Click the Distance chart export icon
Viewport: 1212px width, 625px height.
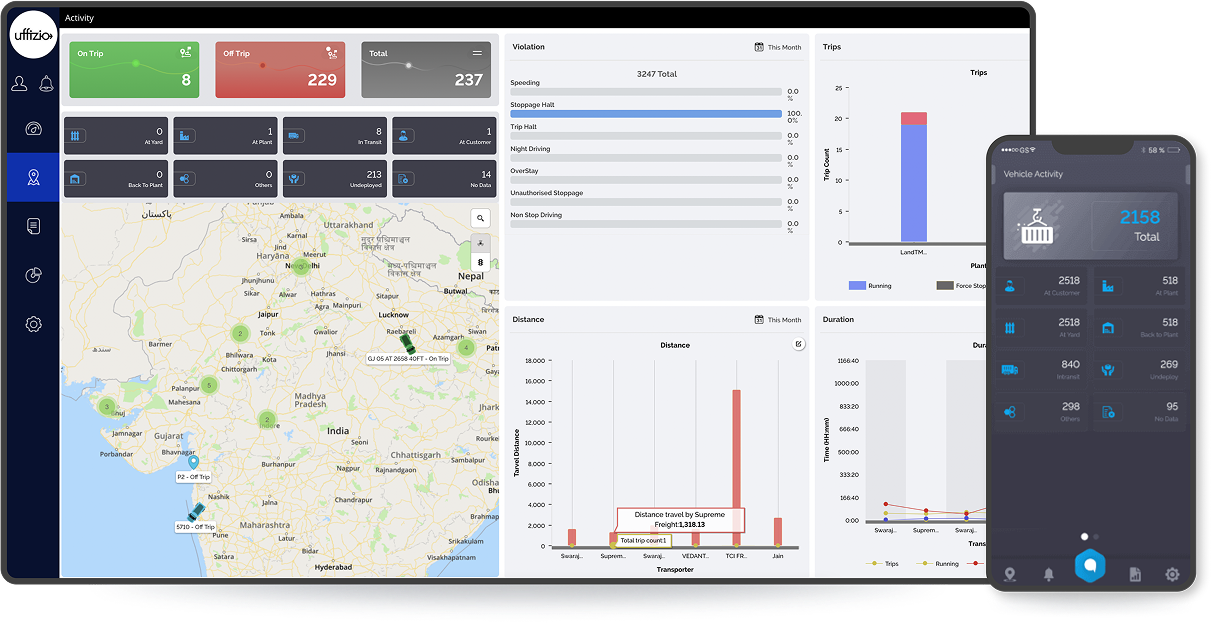798,344
